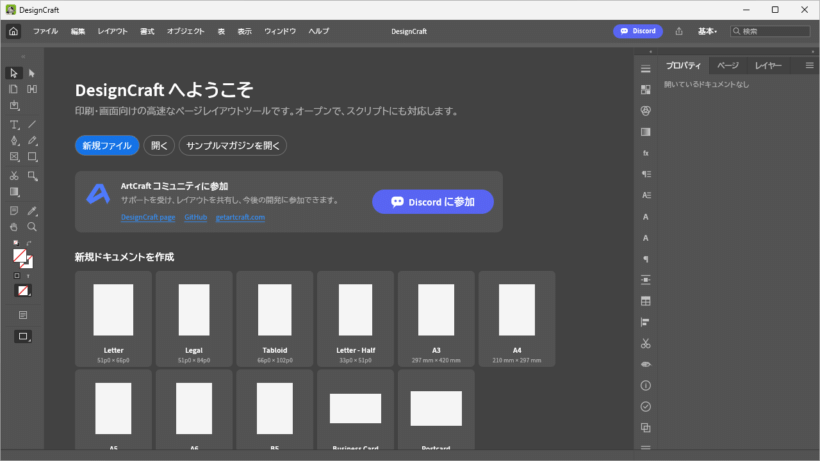Open the Properties panel options menu

[x=810, y=65]
